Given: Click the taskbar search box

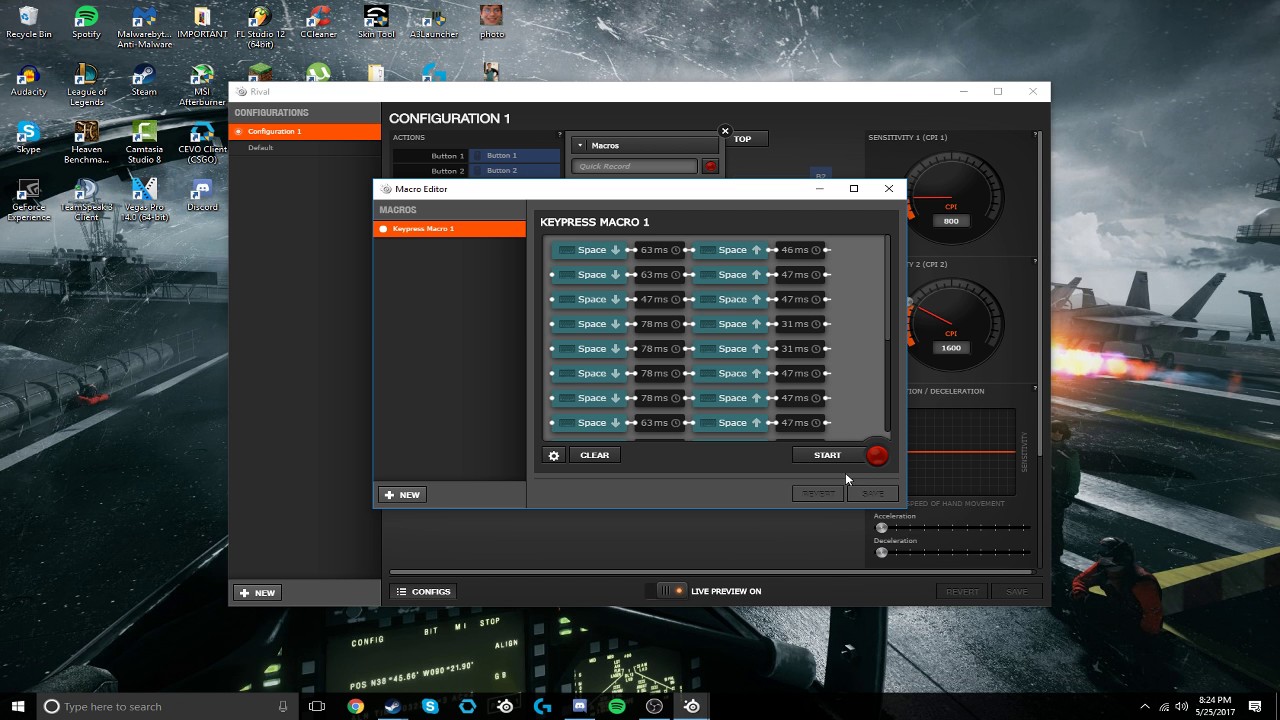Looking at the screenshot, I should coord(166,706).
